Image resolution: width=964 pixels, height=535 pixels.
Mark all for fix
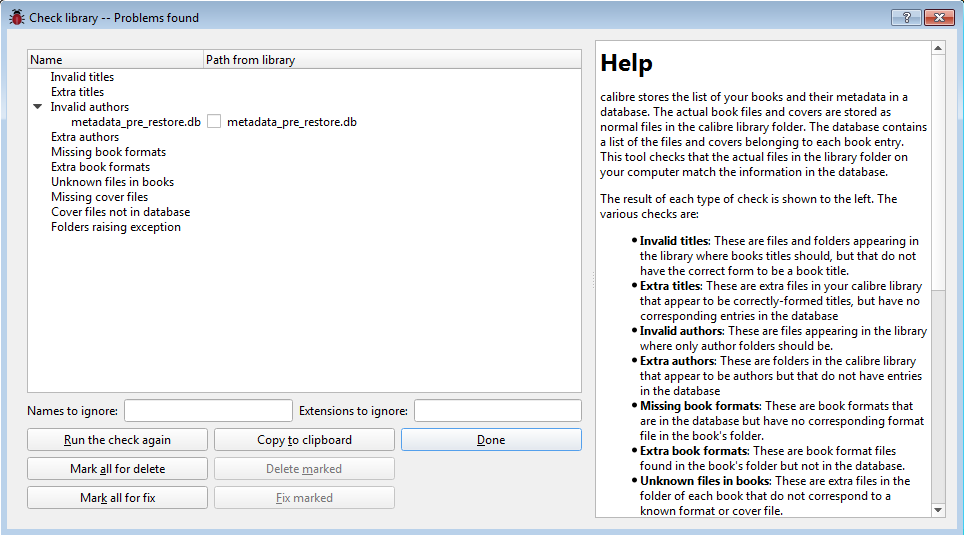(117, 497)
